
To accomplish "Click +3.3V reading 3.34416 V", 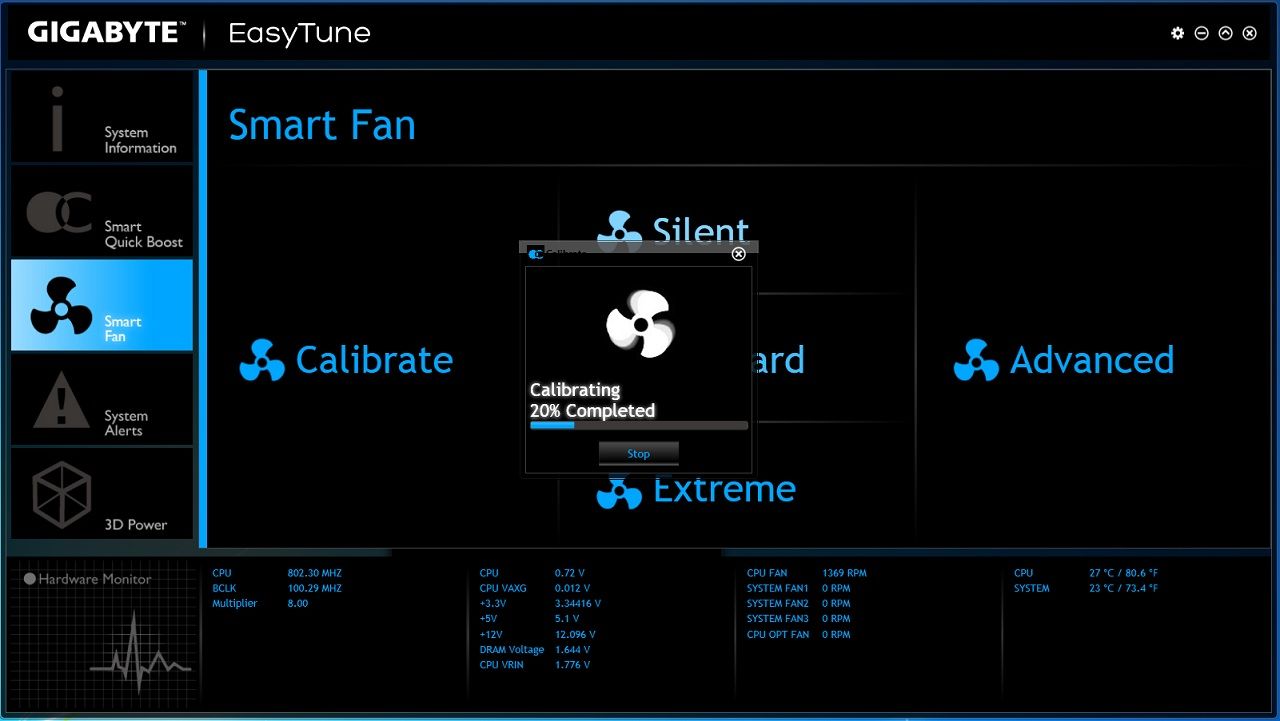I will (578, 603).
